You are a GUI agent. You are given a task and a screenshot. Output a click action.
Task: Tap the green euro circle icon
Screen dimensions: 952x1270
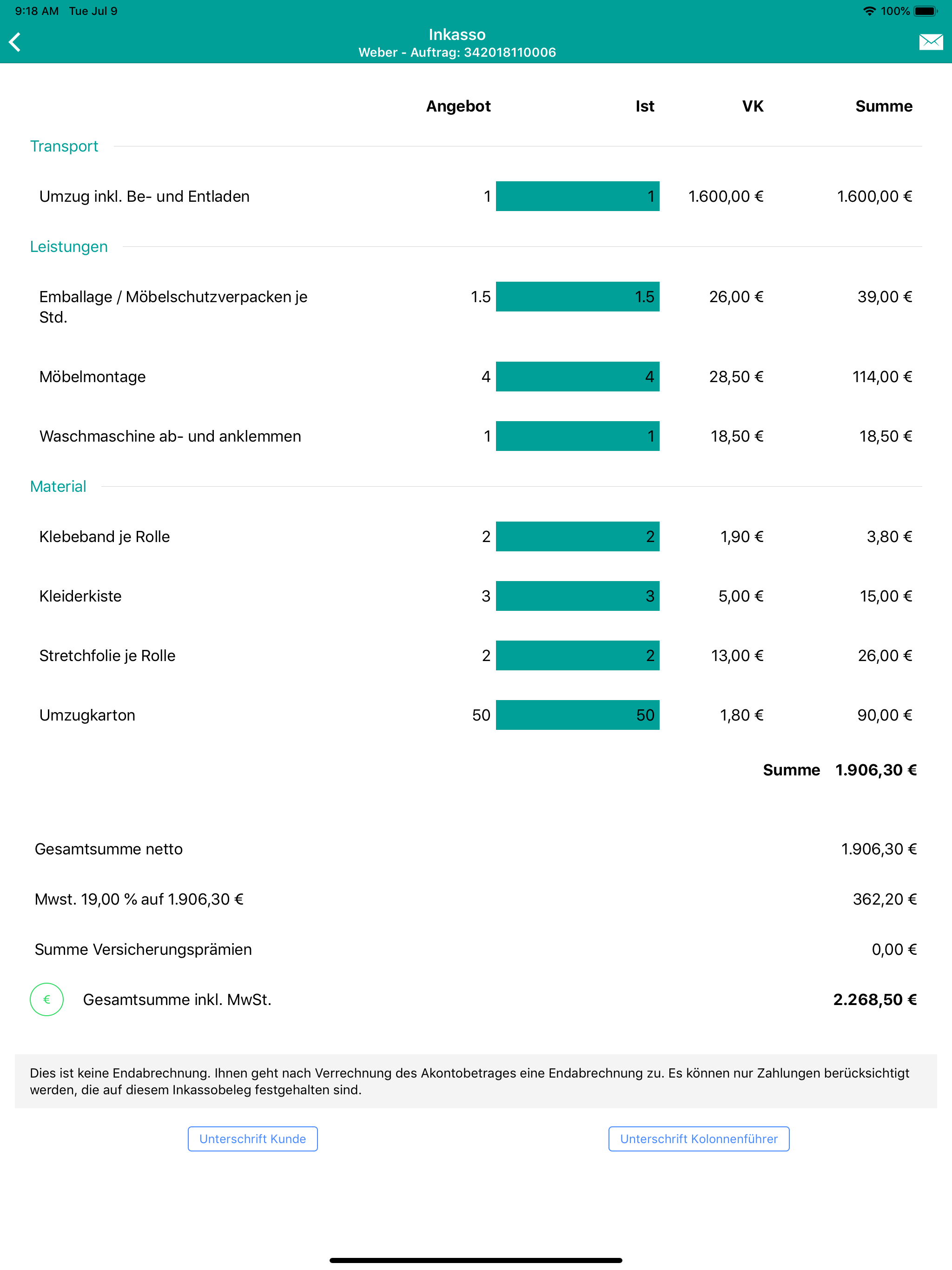click(46, 999)
